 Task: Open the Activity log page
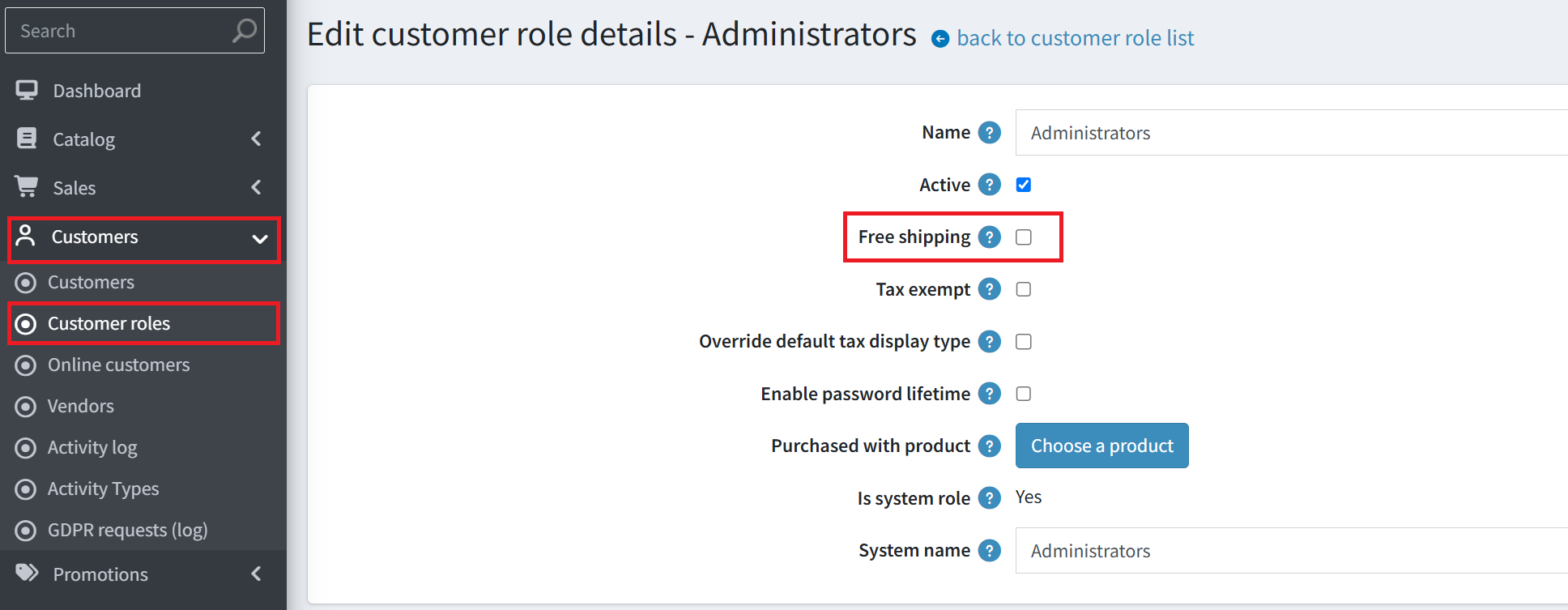click(x=143, y=447)
